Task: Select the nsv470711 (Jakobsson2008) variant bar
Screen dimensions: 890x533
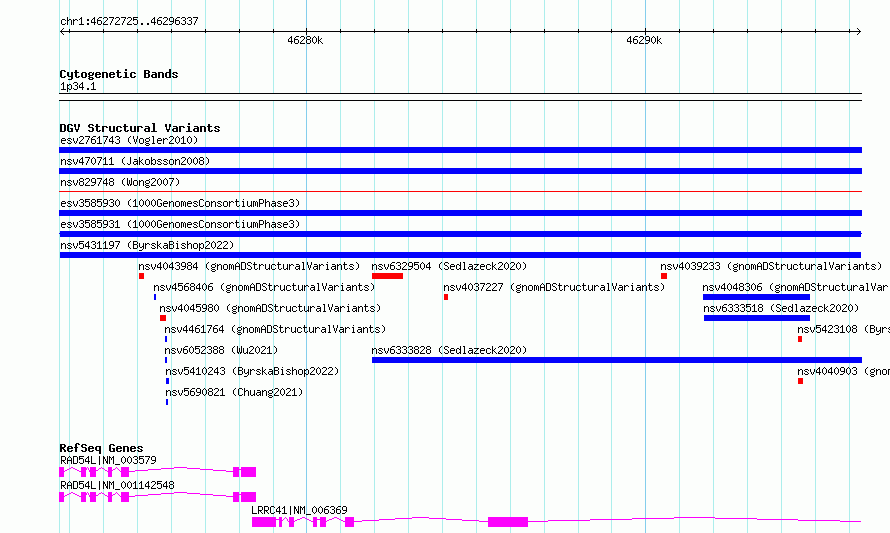Action: coord(460,171)
